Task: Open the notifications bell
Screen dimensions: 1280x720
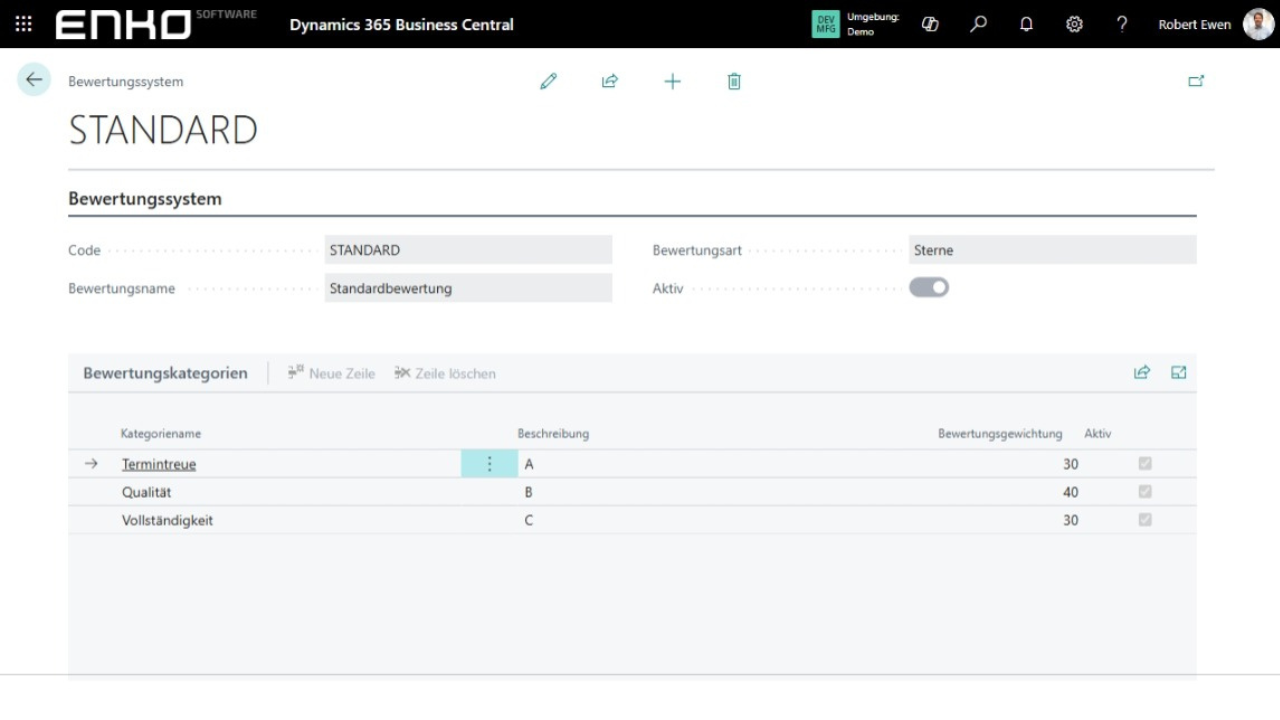Action: [x=1026, y=24]
